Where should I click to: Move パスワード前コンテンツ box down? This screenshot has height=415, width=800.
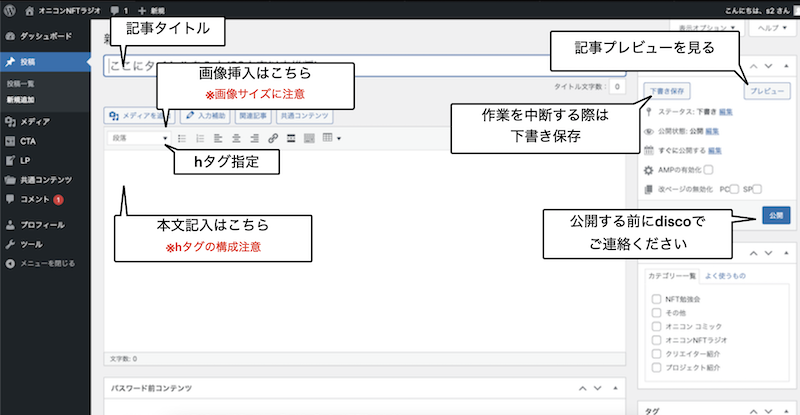(x=597, y=388)
